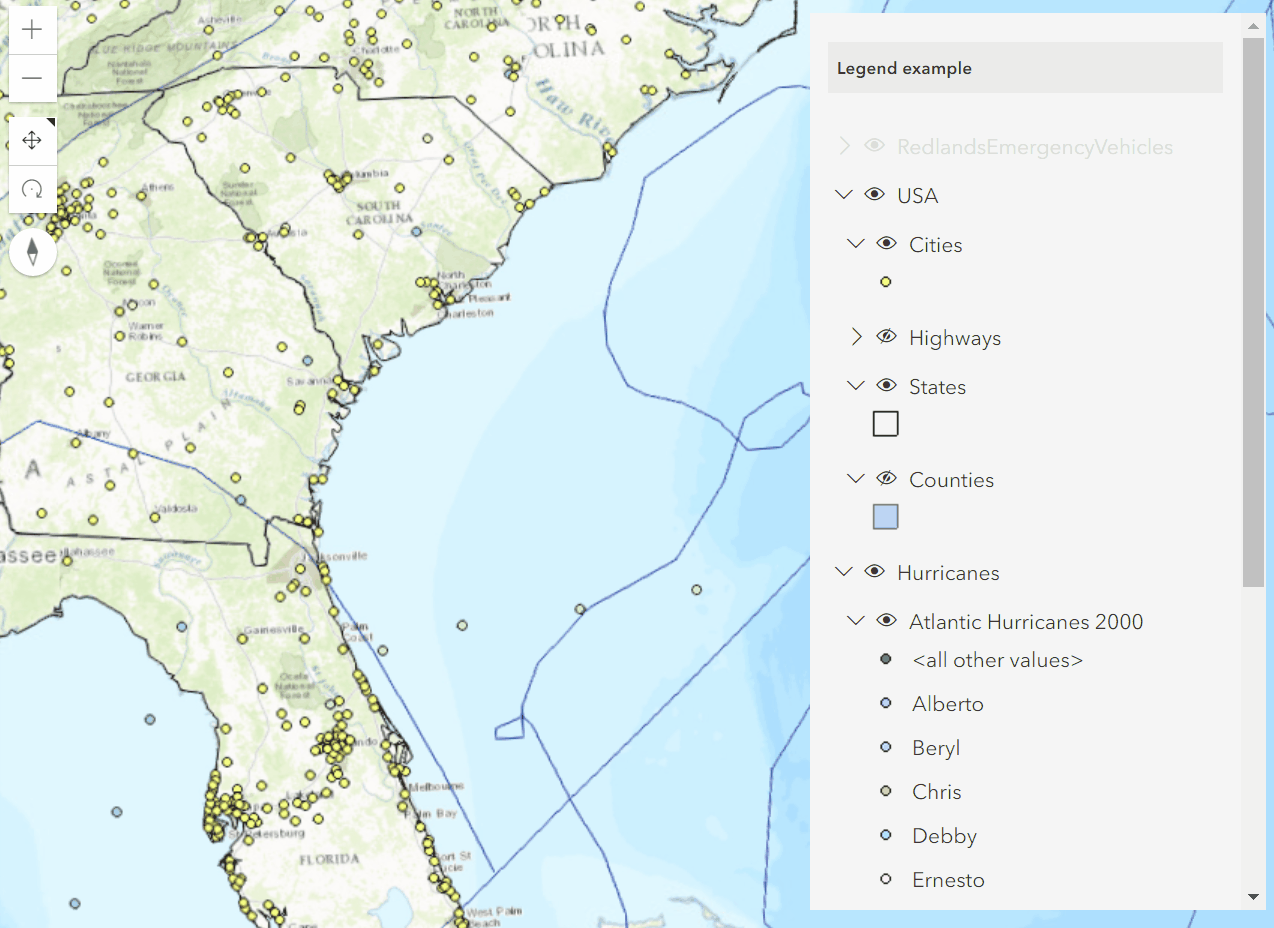
Task: Click the 'Debby' legend entry
Action: pyautogui.click(x=944, y=837)
